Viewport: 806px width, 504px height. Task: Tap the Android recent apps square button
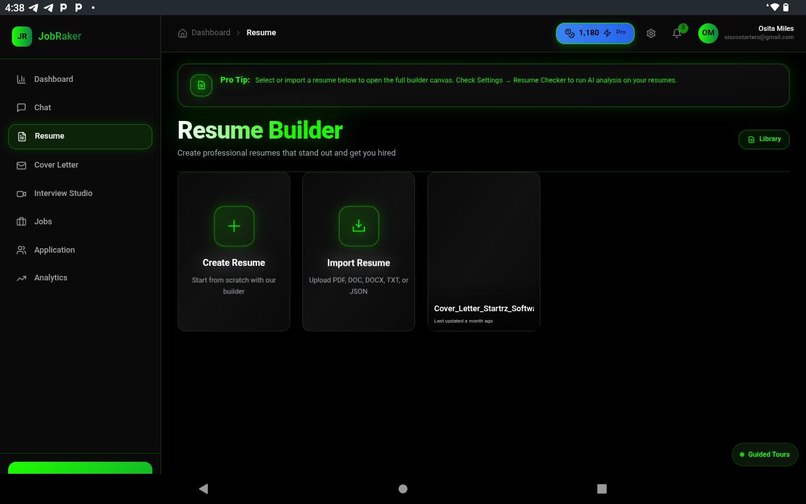(x=602, y=489)
